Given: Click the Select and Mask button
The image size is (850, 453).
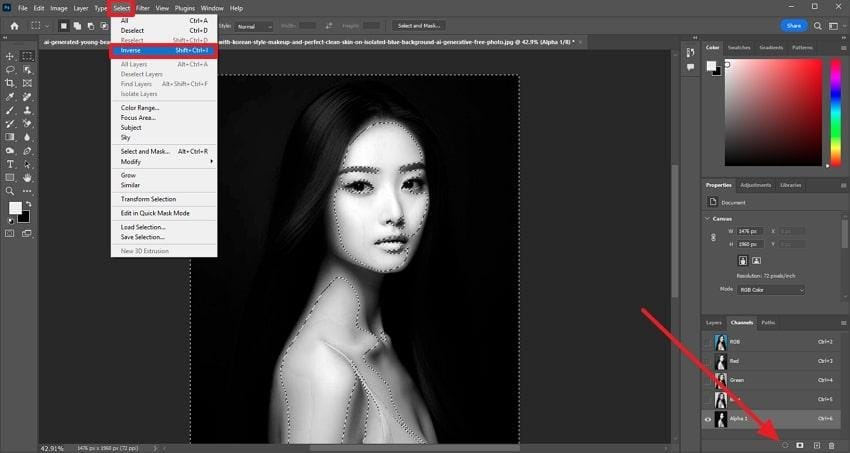Looking at the screenshot, I should (x=418, y=26).
